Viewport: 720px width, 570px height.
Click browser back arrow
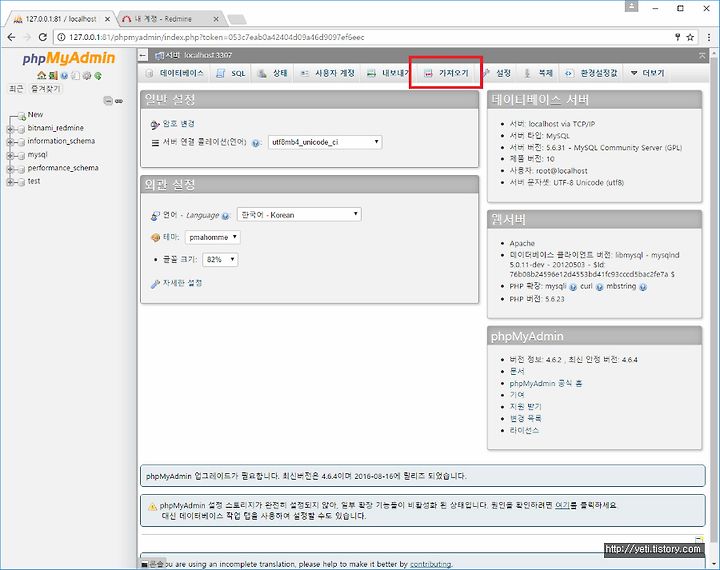pos(11,37)
